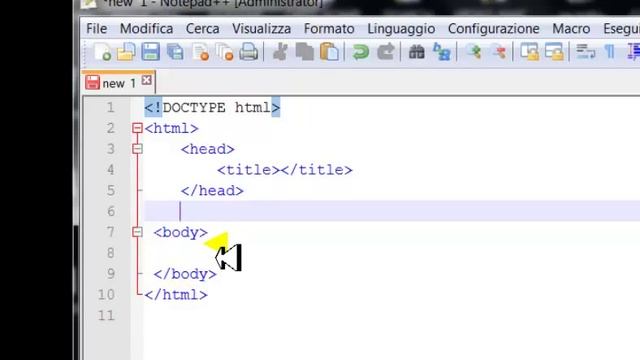Undo the last action
This screenshot has height=360, width=640.
(360, 53)
